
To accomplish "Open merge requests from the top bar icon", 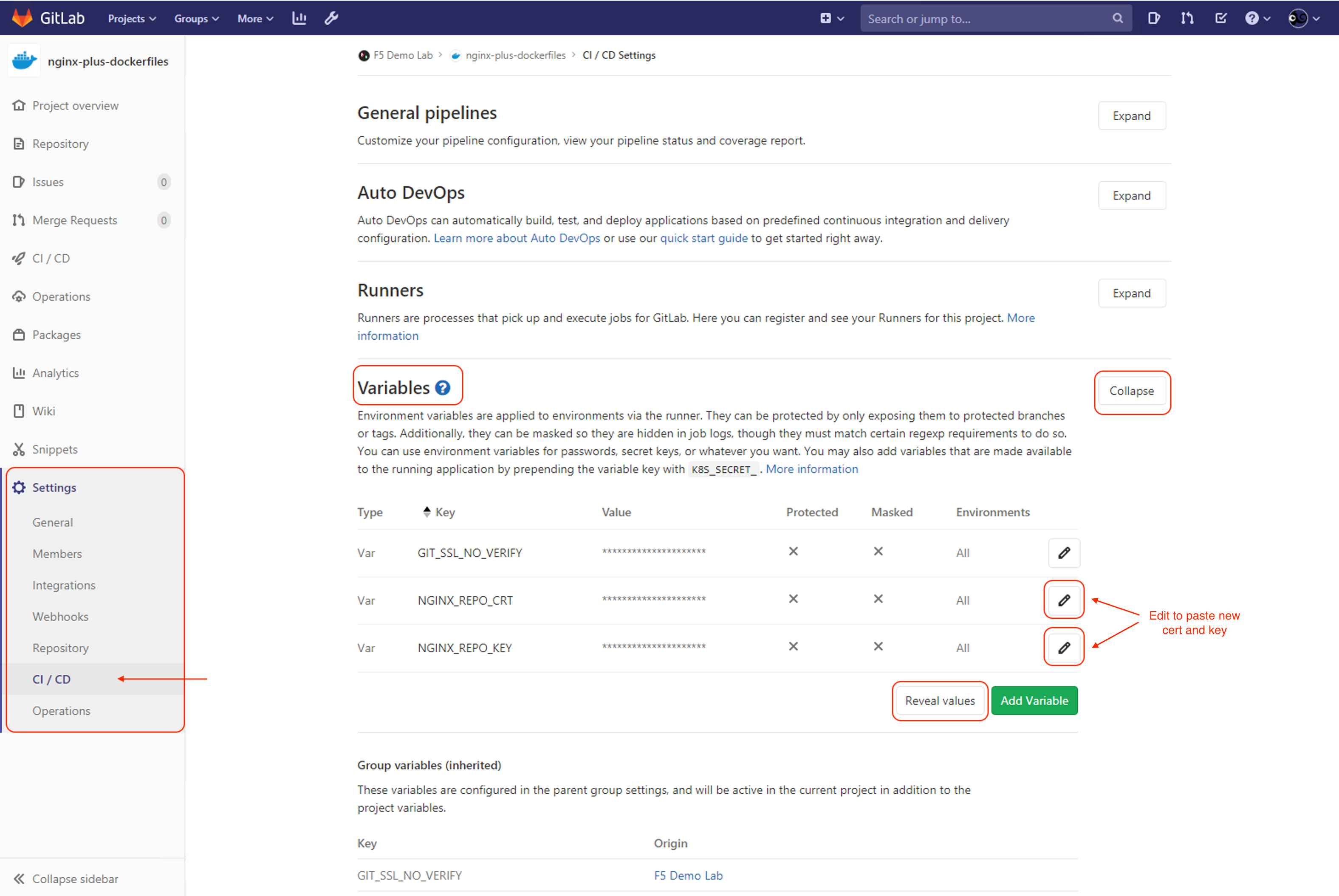I will [x=1187, y=18].
